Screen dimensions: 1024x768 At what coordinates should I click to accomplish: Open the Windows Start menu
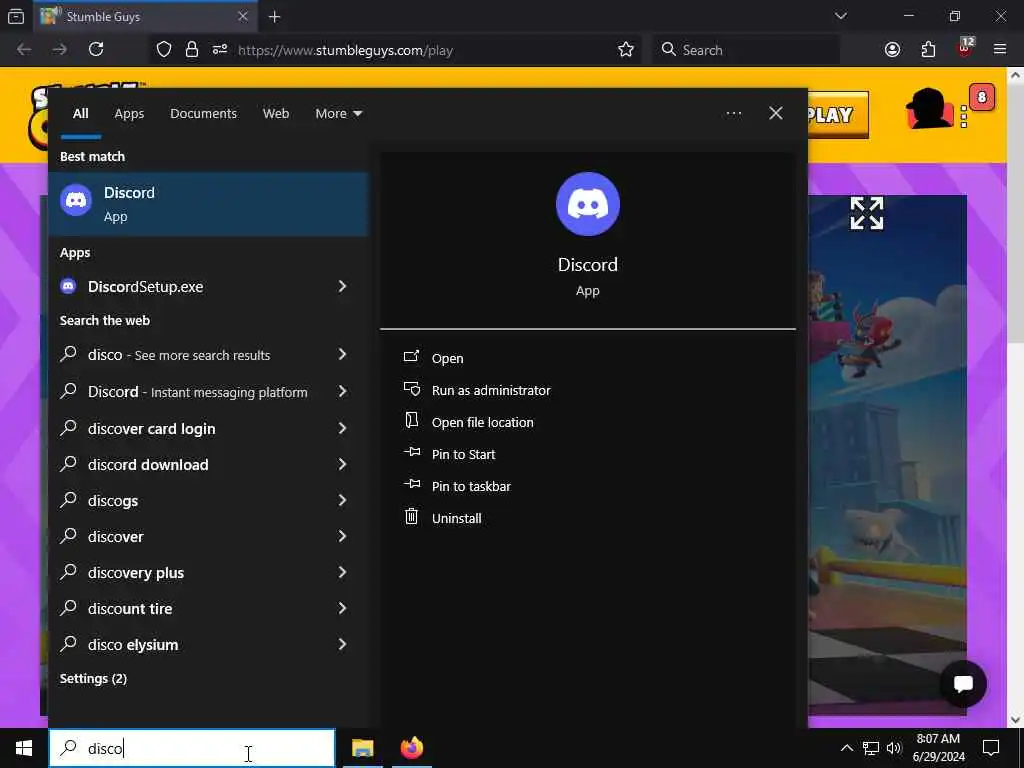coord(24,748)
